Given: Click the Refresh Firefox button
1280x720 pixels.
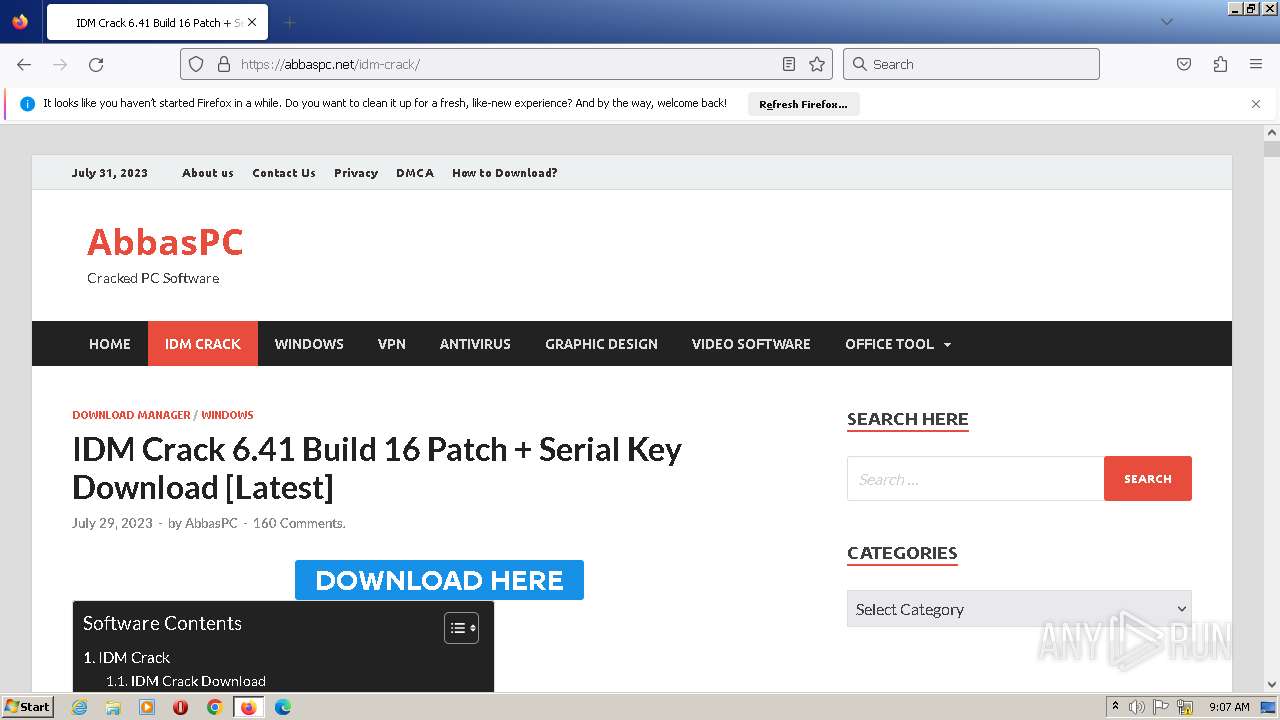Looking at the screenshot, I should click(803, 104).
